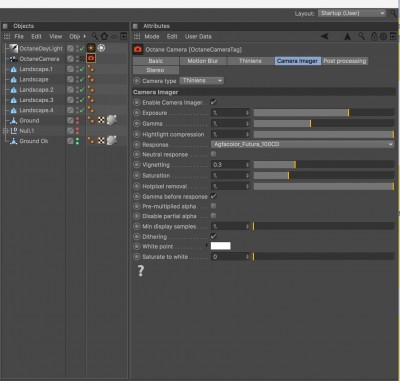Toggle visibility dots for Ground

[77, 120]
